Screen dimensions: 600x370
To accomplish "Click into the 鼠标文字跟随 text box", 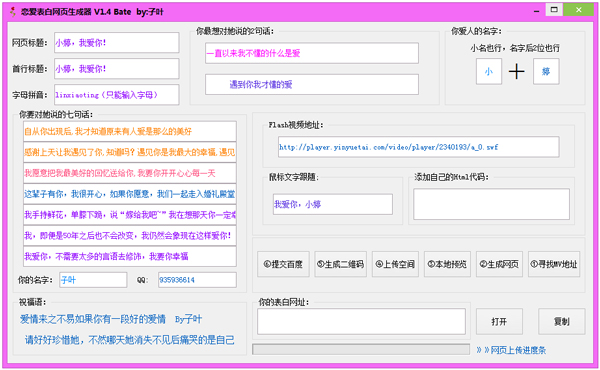I will [333, 204].
